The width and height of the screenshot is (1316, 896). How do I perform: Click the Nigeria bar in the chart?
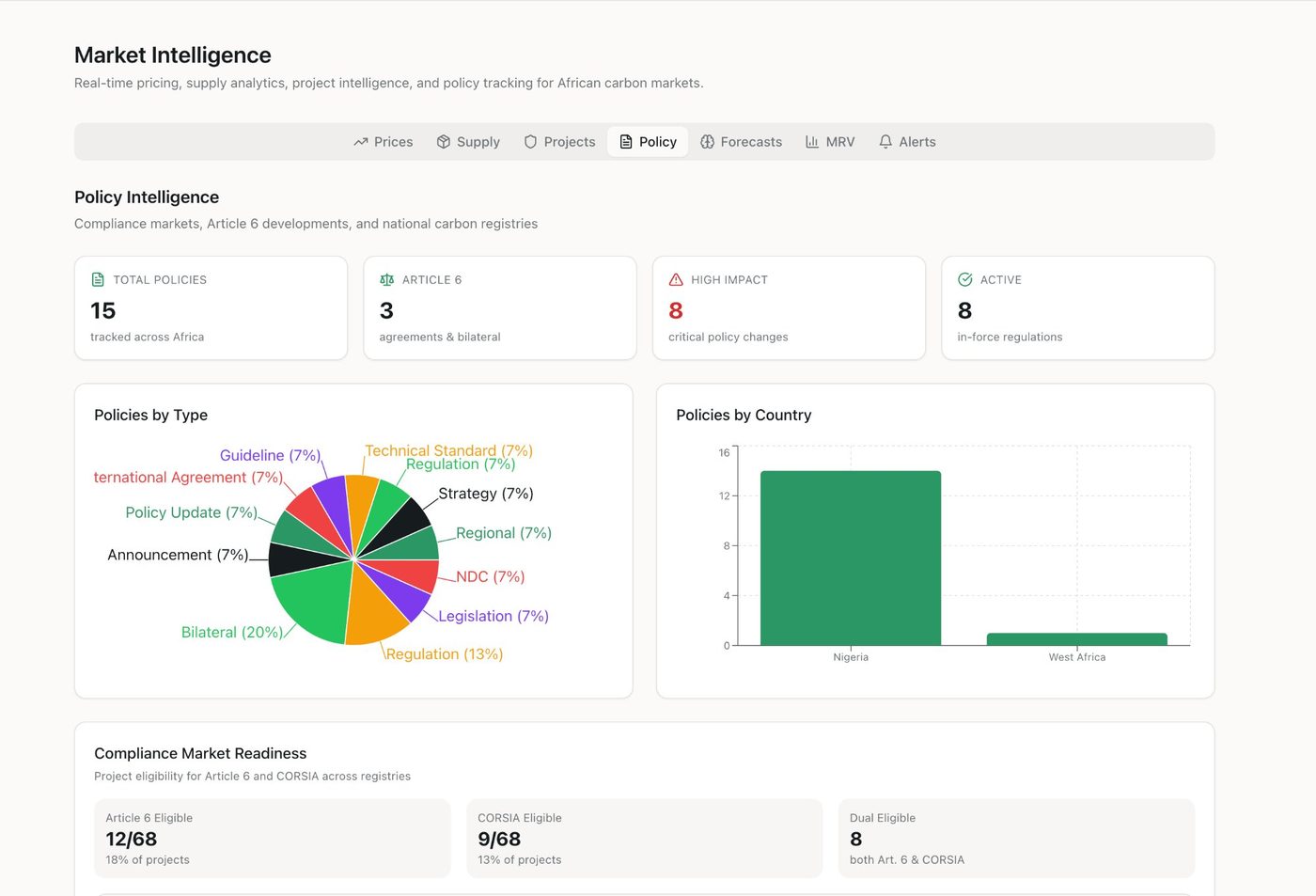pyautogui.click(x=851, y=558)
